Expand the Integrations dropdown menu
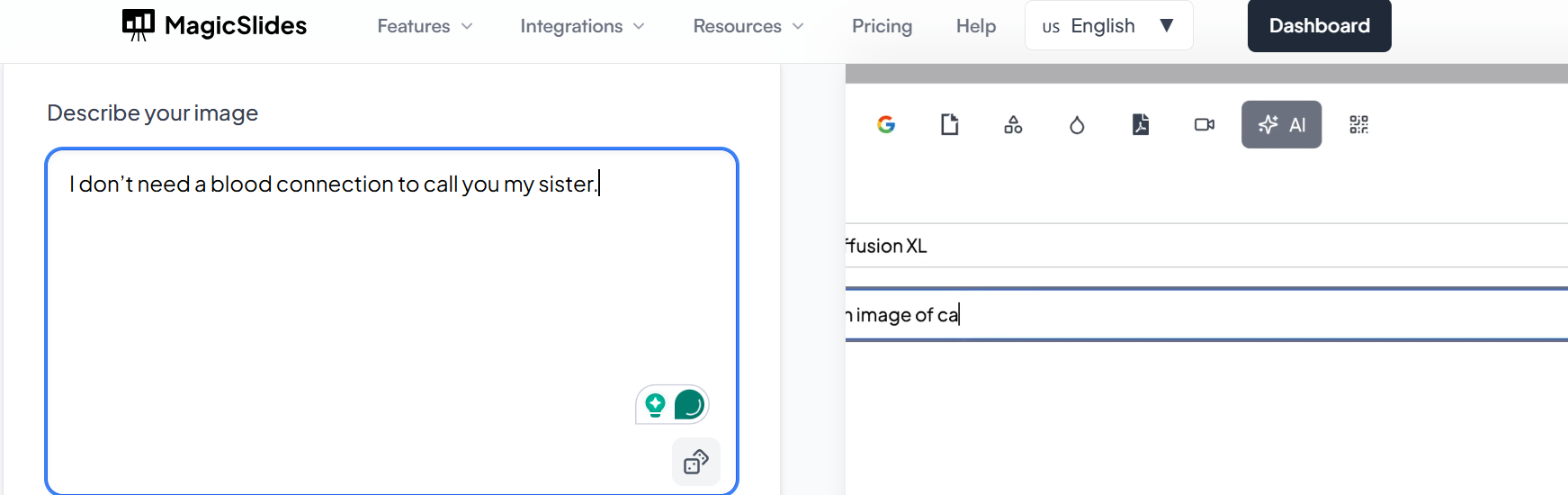This screenshot has width=1568, height=495. pyautogui.click(x=582, y=26)
